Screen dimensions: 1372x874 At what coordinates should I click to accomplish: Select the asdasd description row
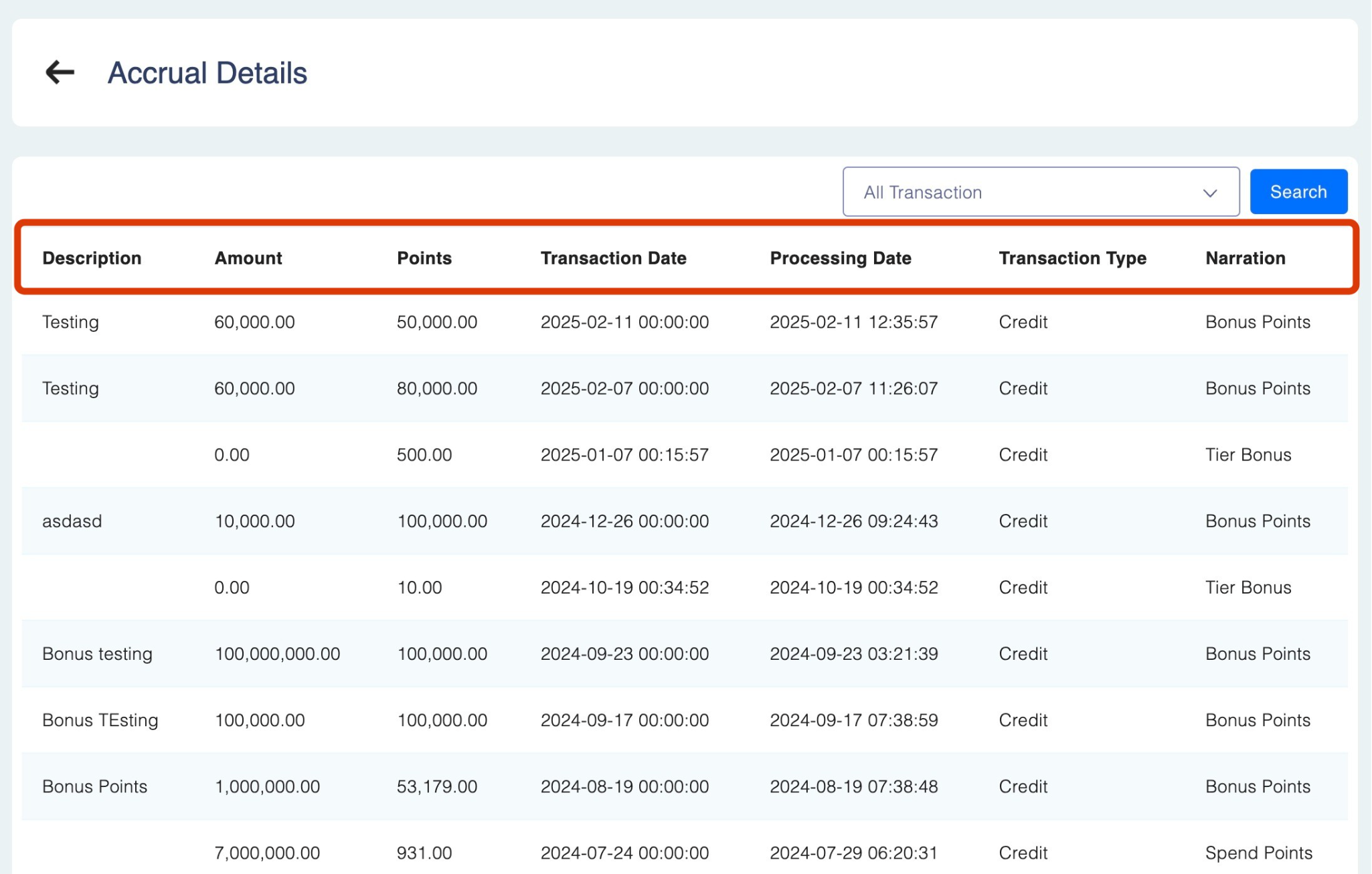pyautogui.click(x=72, y=521)
